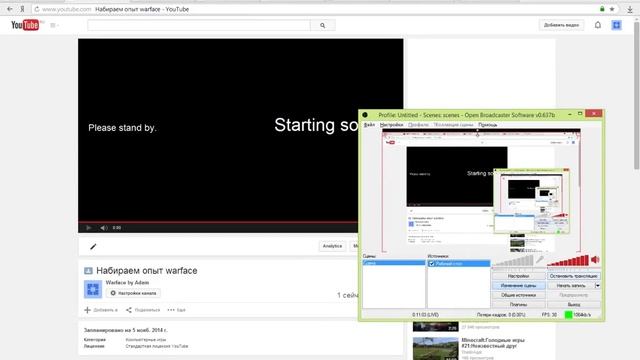Reload the page in the address bar

click(x=37, y=9)
